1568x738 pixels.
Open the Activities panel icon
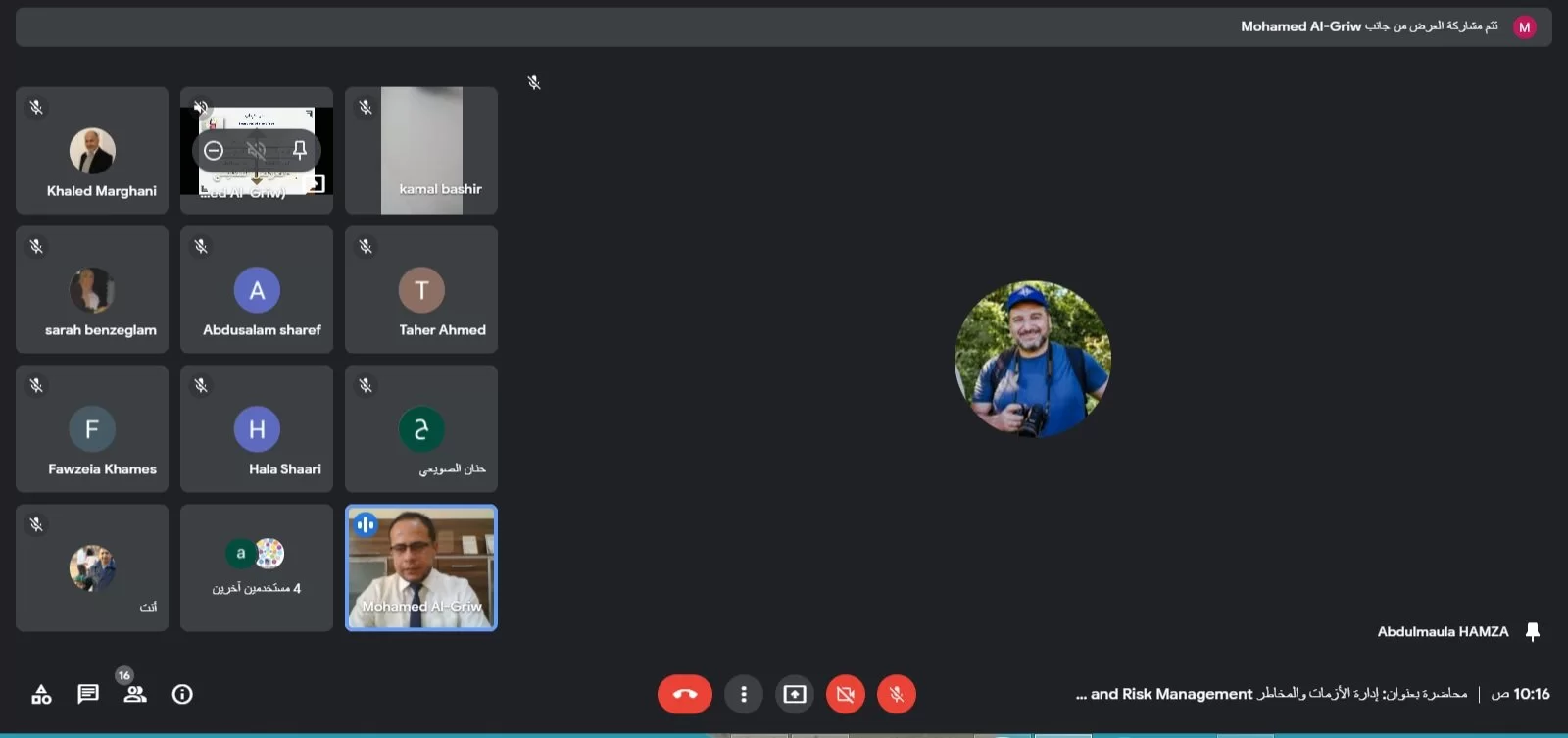(41, 695)
